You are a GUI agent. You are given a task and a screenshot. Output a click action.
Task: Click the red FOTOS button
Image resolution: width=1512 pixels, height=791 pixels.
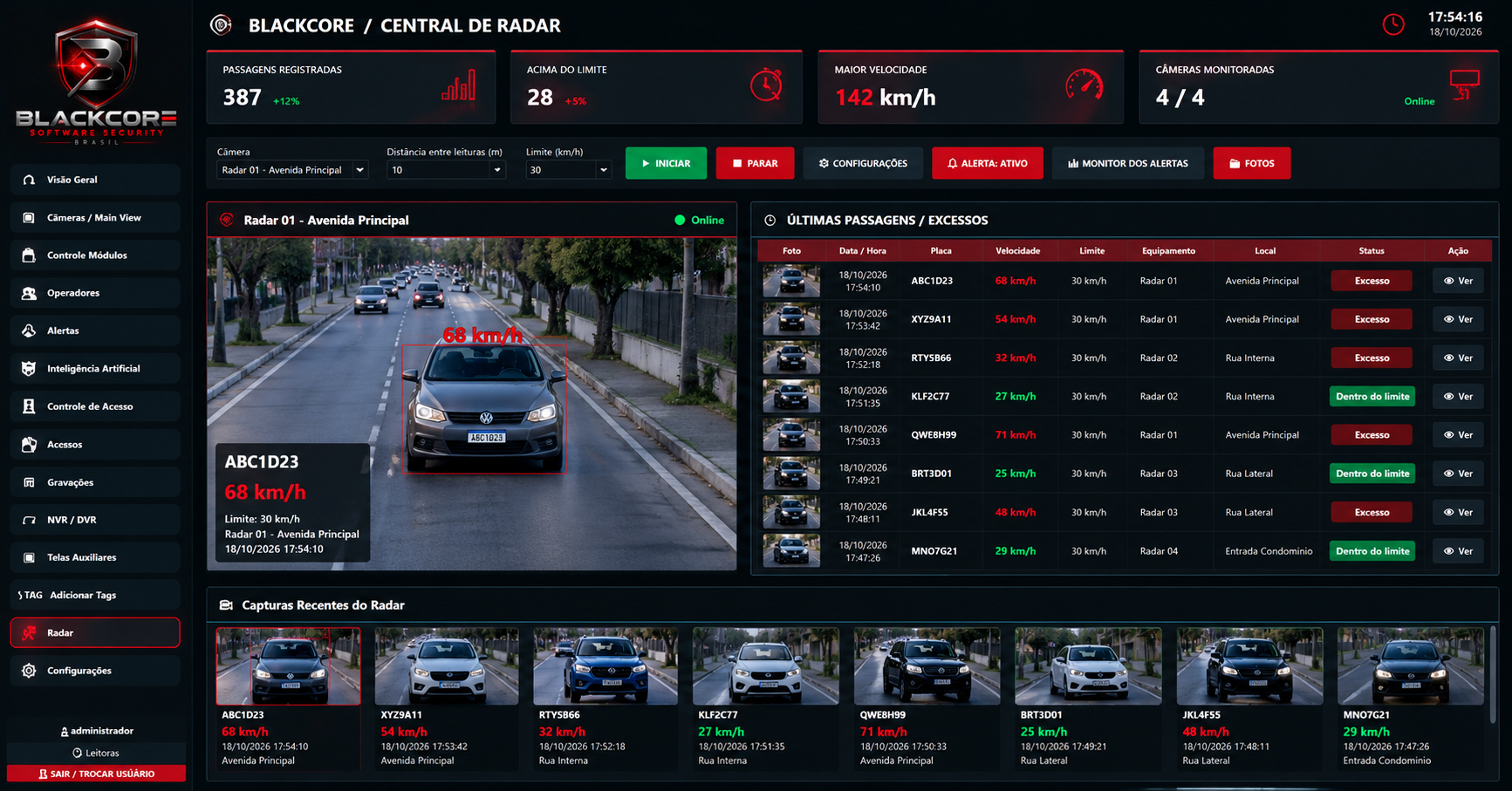click(1251, 163)
